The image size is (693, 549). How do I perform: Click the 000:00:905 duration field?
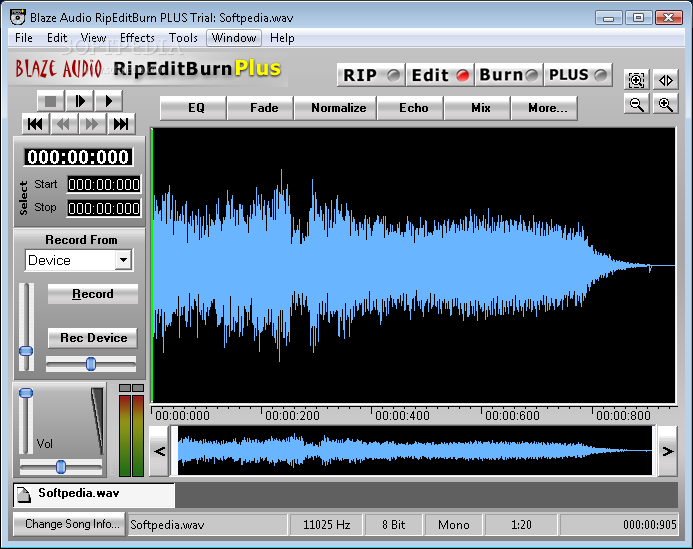(x=619, y=525)
